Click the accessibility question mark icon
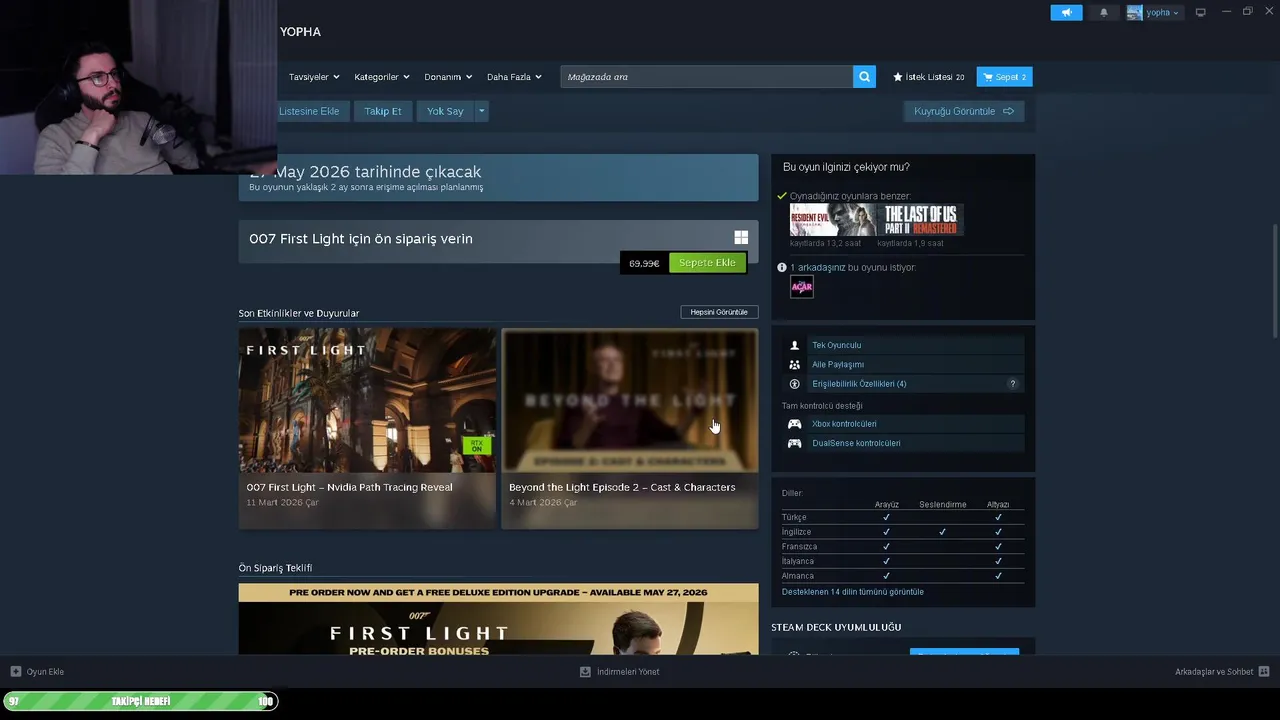This screenshot has height=720, width=1280. (x=1012, y=384)
